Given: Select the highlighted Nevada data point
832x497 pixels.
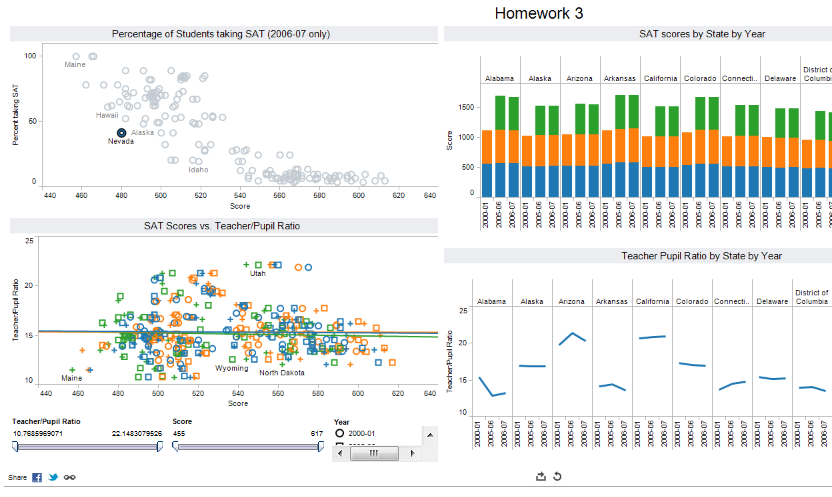Looking at the screenshot, I should click(121, 132).
